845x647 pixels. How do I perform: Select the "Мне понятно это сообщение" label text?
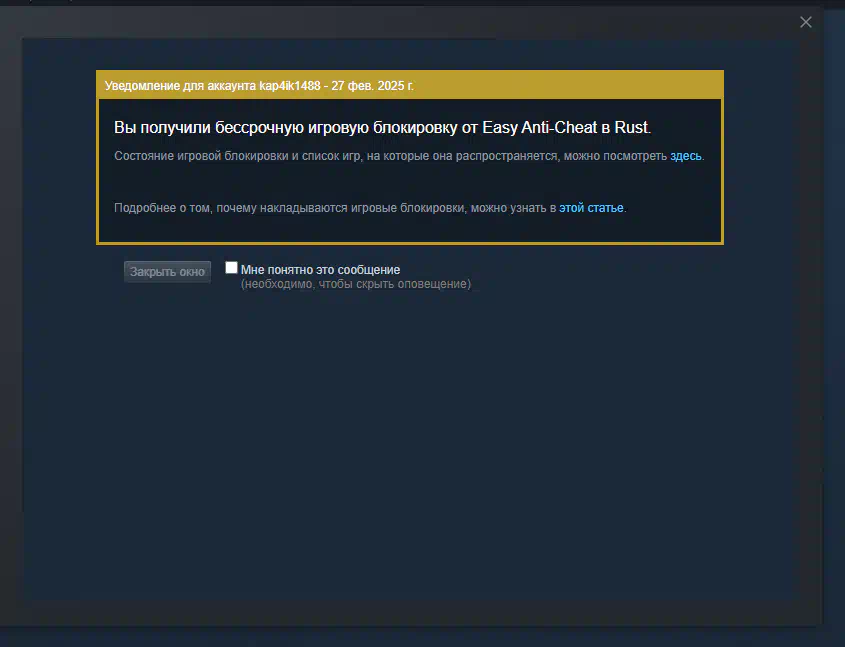[x=320, y=269]
